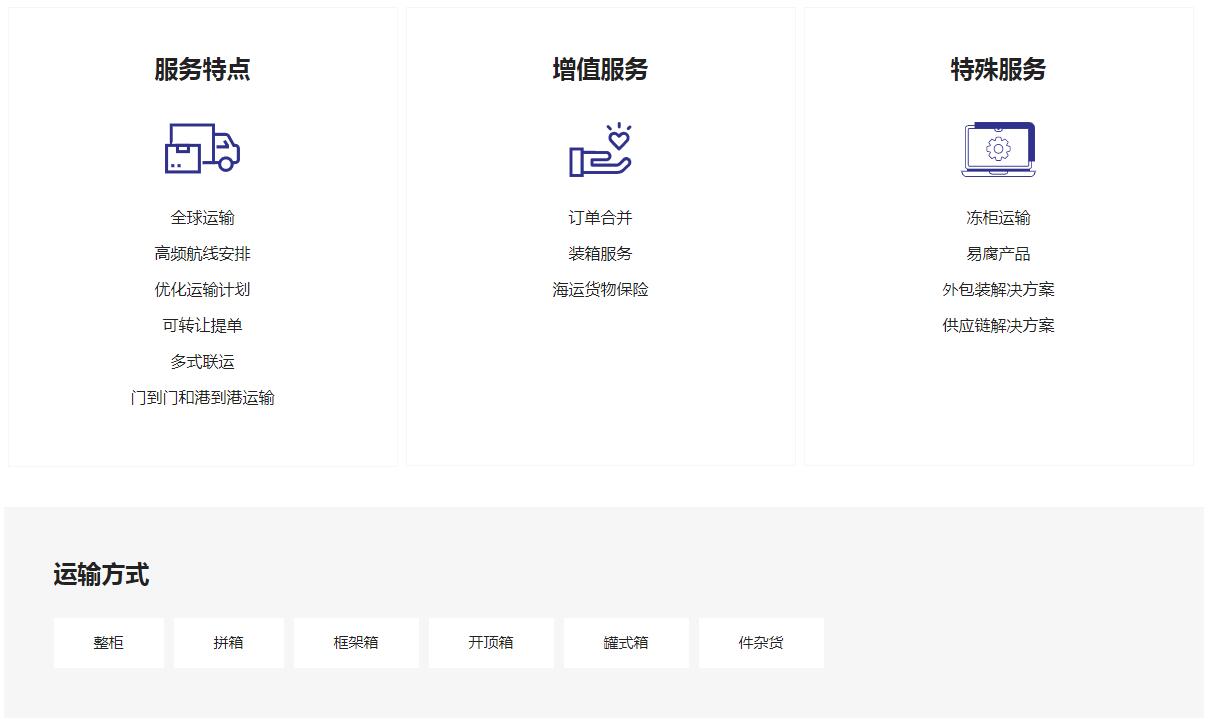Image resolution: width=1210 pixels, height=728 pixels.
Task: Click the 运输方式 section title
Action: [x=101, y=575]
